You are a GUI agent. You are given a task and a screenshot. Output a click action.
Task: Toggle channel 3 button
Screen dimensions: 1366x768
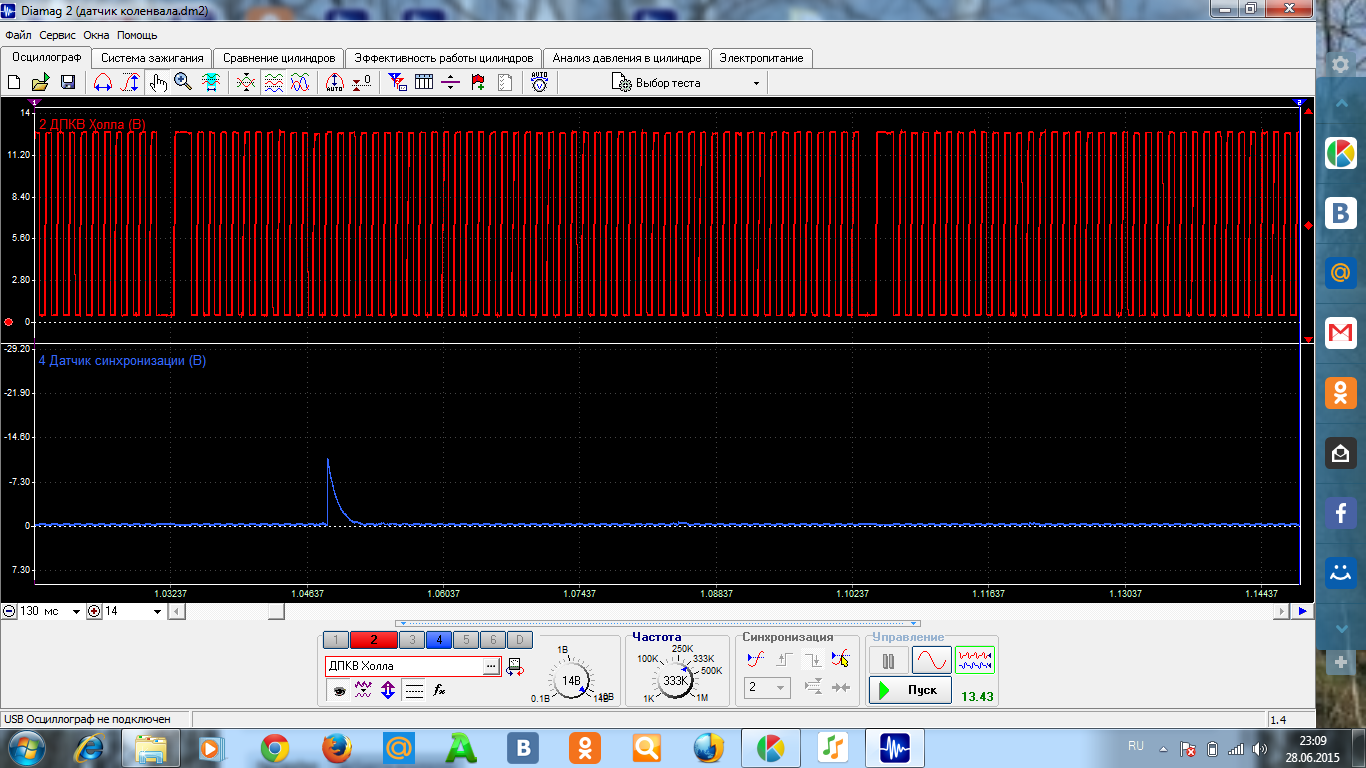click(x=411, y=640)
